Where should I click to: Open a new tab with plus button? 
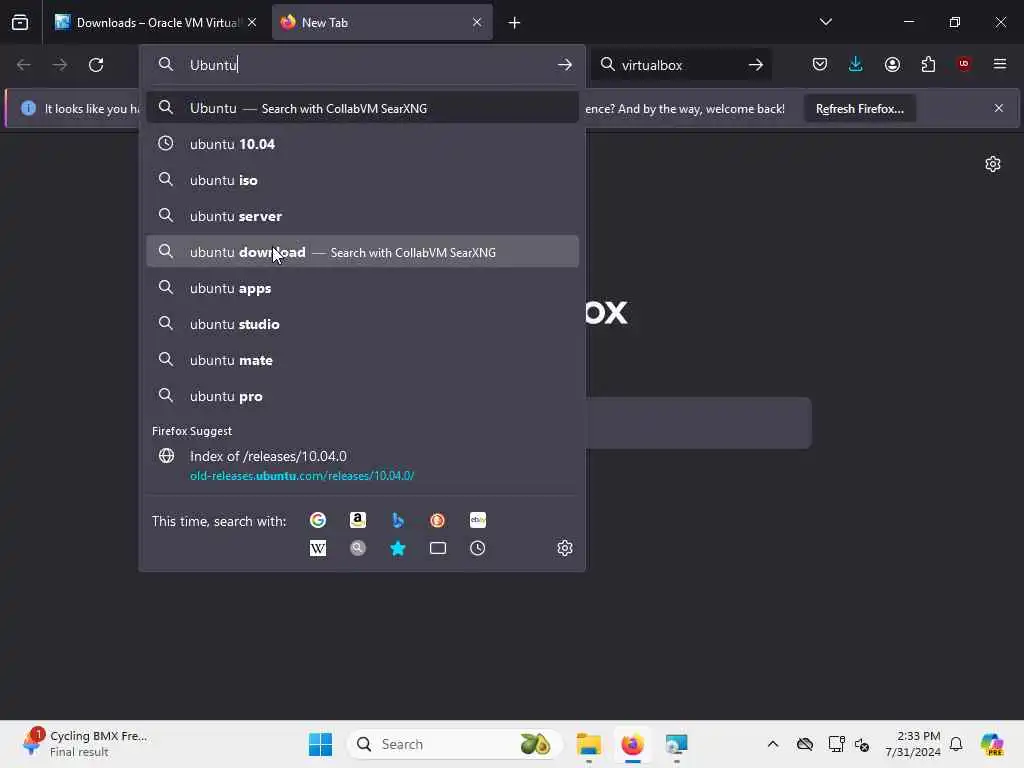[x=515, y=23]
